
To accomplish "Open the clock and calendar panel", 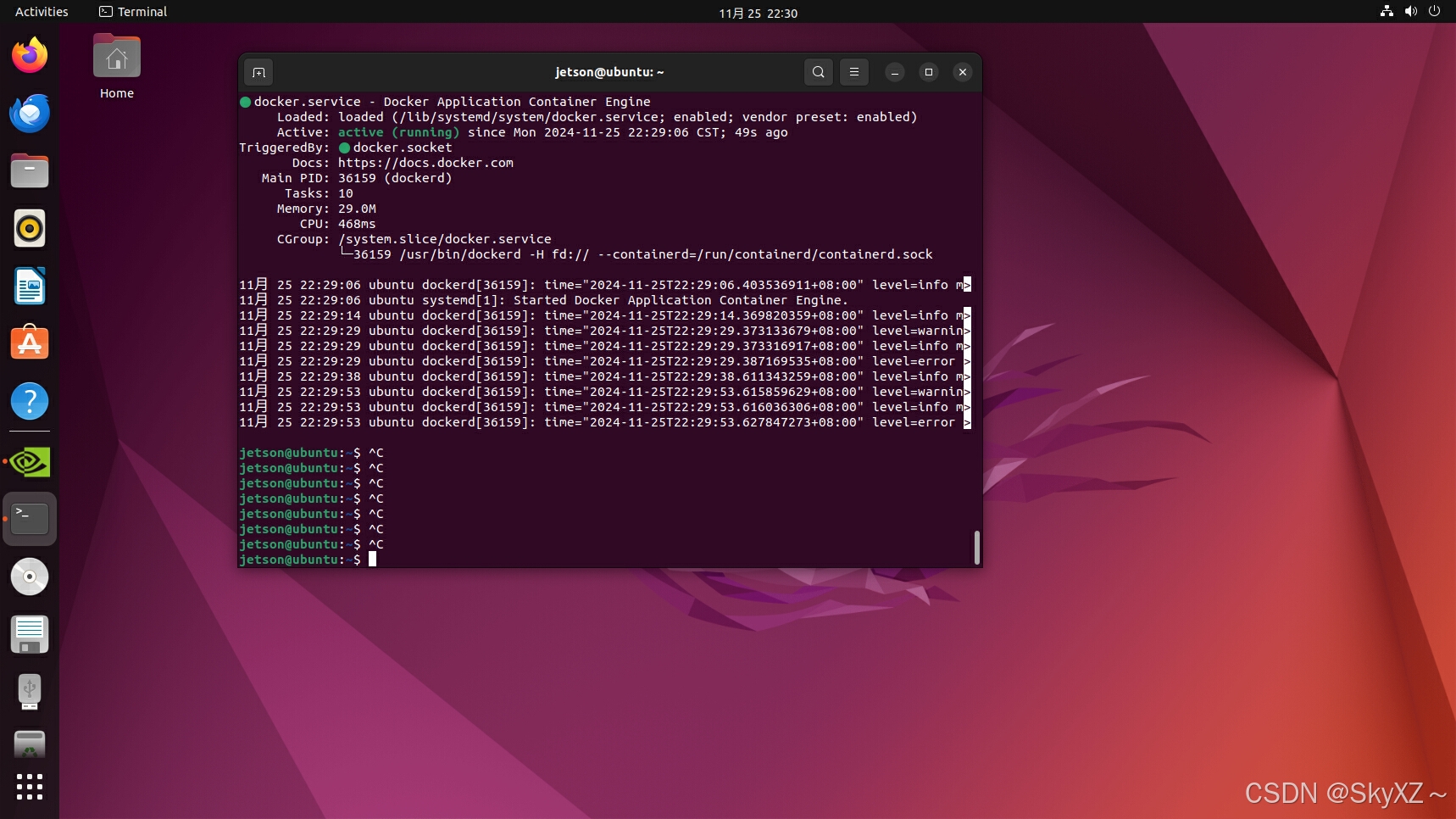I will click(x=759, y=13).
